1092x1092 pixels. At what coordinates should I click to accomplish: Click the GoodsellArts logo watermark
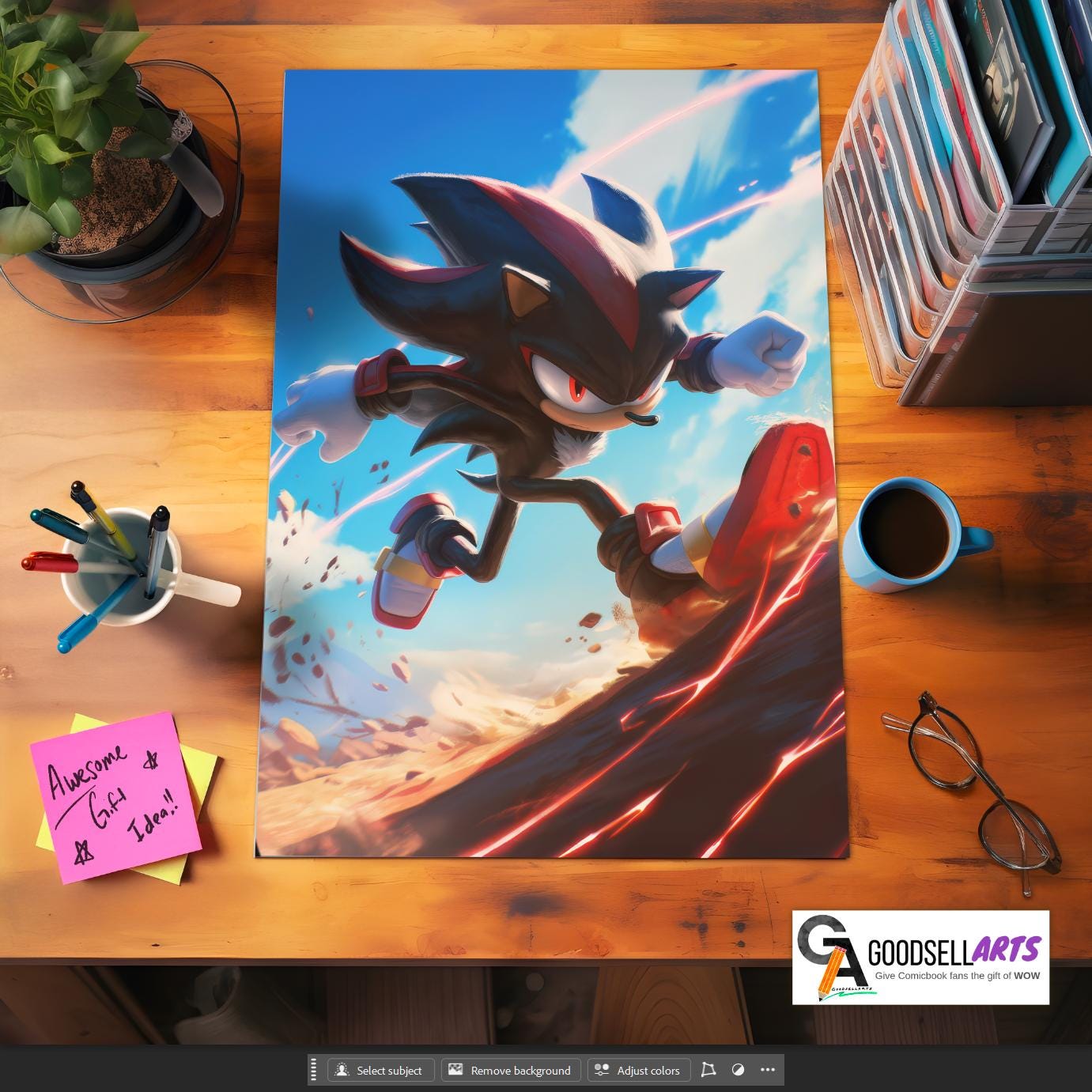pyautogui.click(x=920, y=958)
